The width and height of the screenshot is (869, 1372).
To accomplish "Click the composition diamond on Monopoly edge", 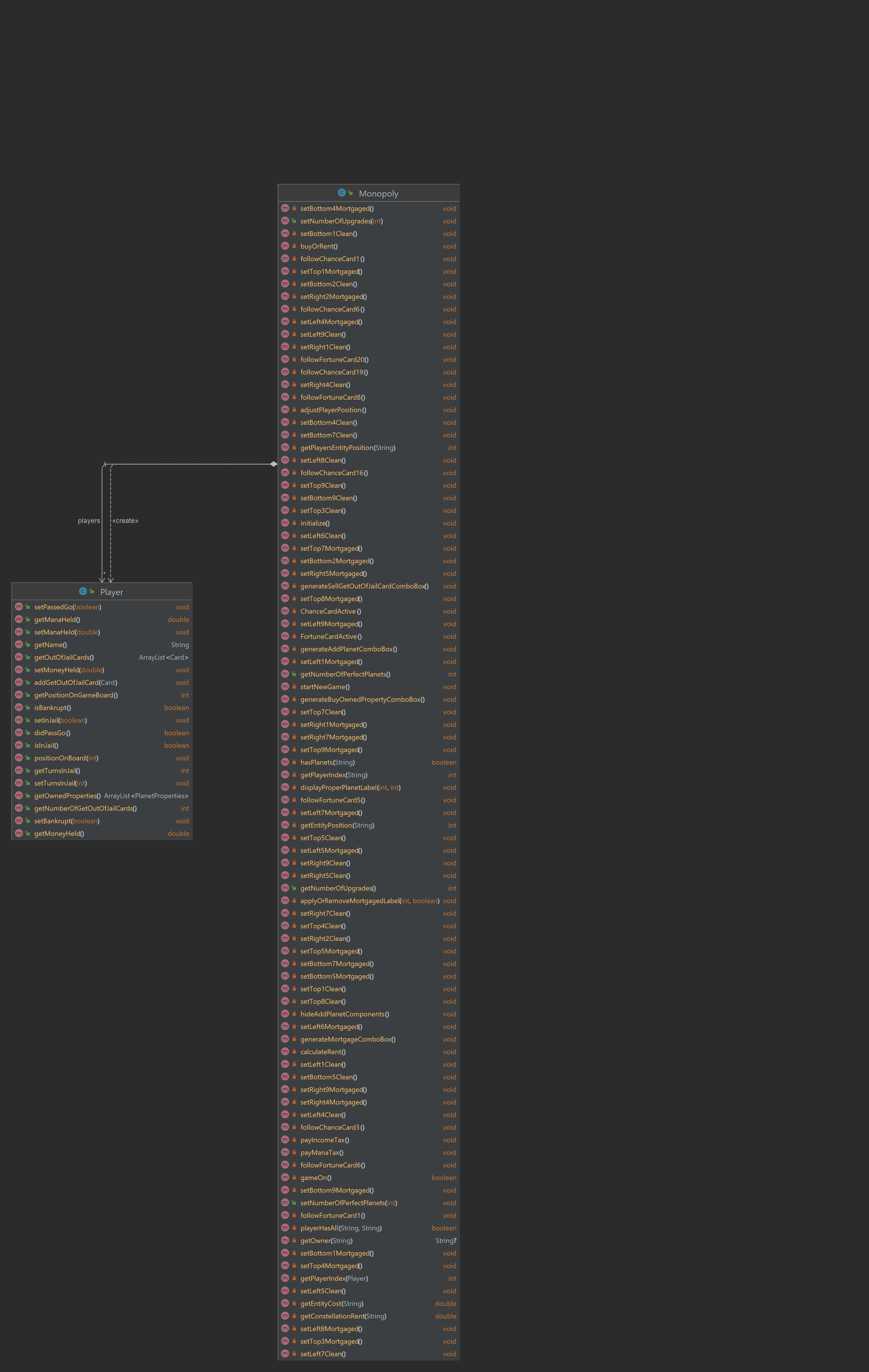I will (273, 464).
